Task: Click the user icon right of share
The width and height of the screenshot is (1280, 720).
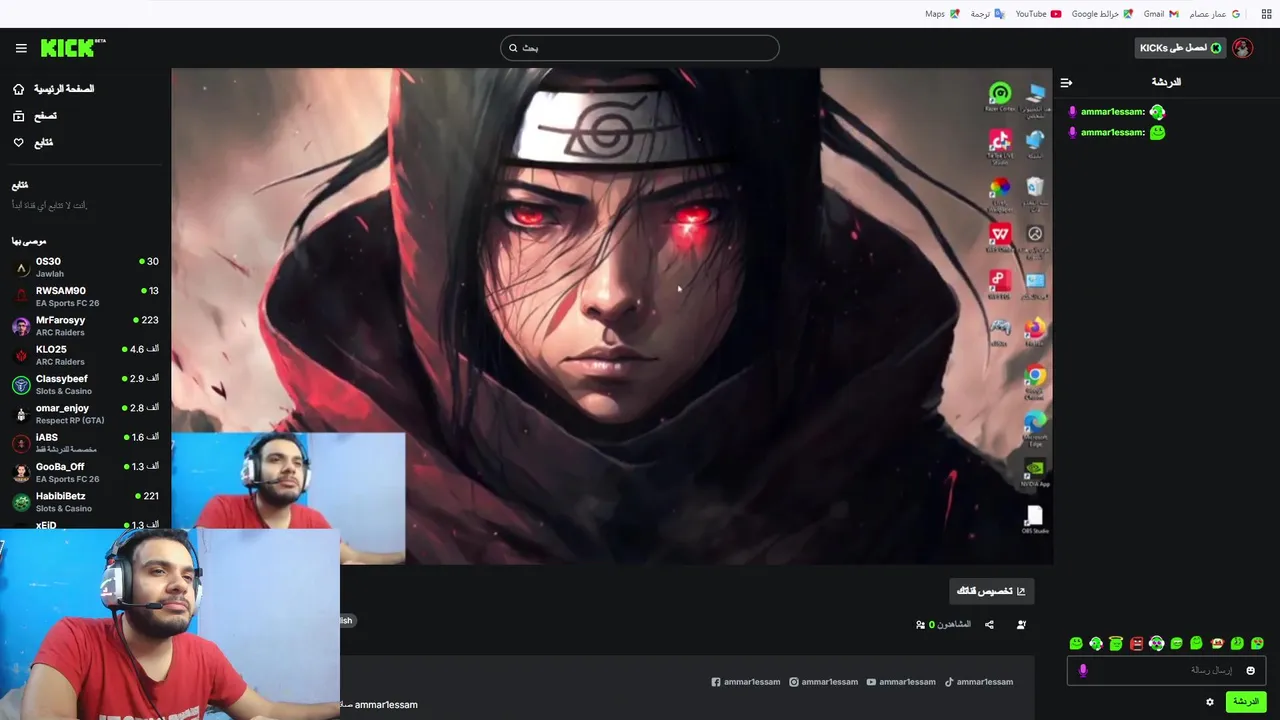Action: point(1021,624)
